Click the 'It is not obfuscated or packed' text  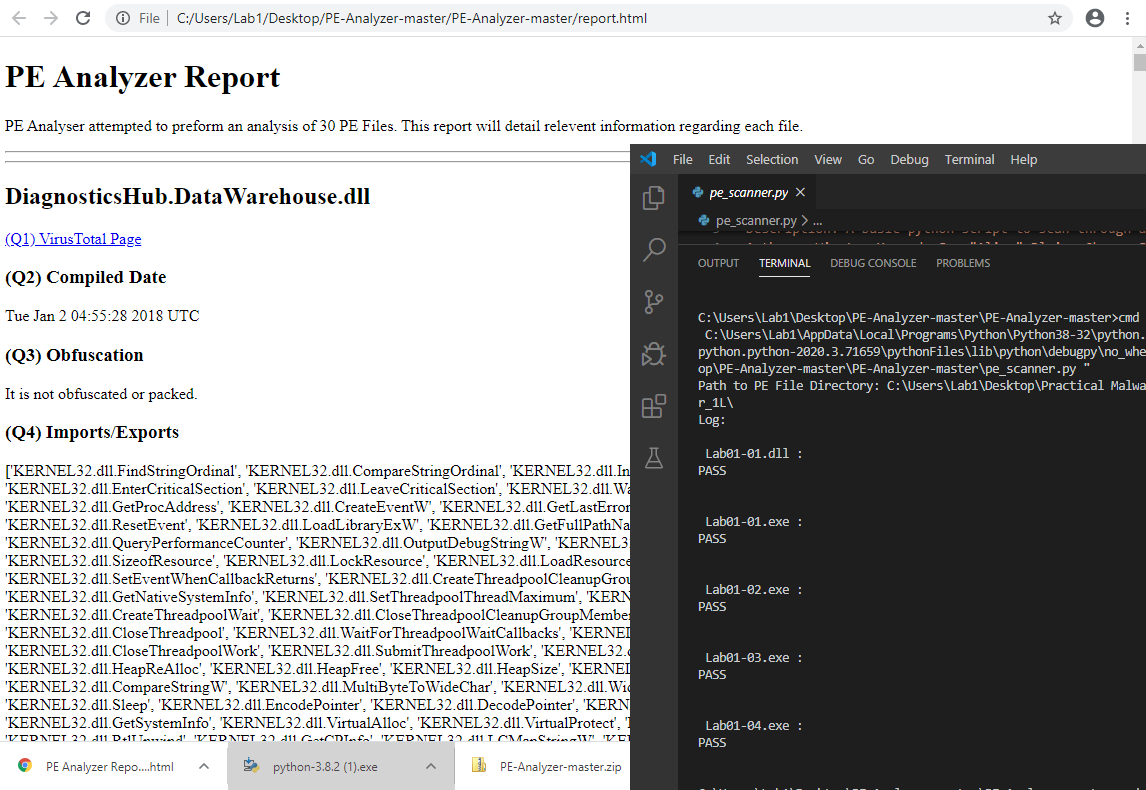tap(101, 394)
